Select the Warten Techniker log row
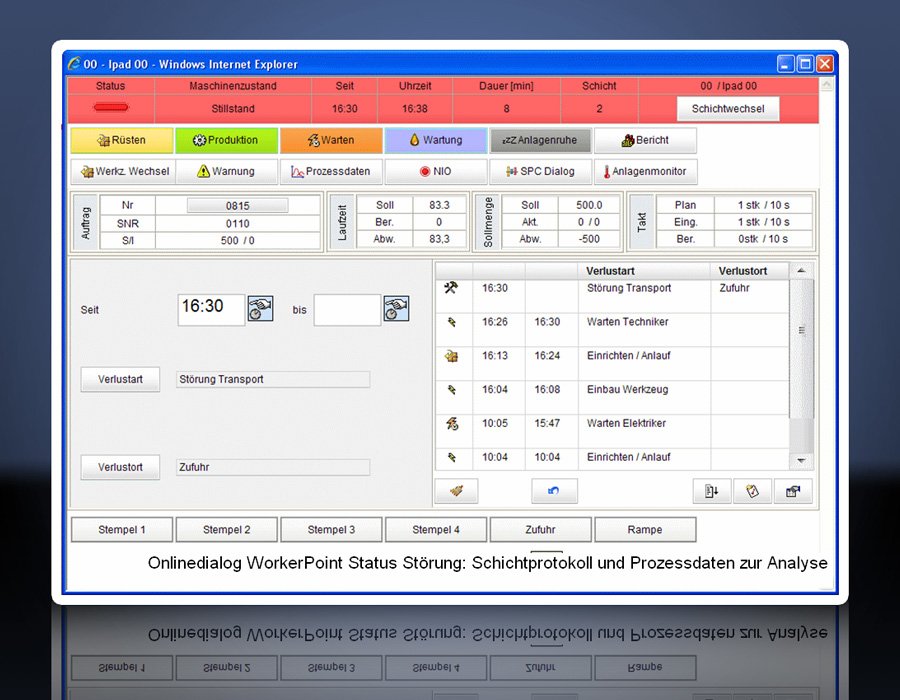The image size is (900, 700). [x=612, y=330]
